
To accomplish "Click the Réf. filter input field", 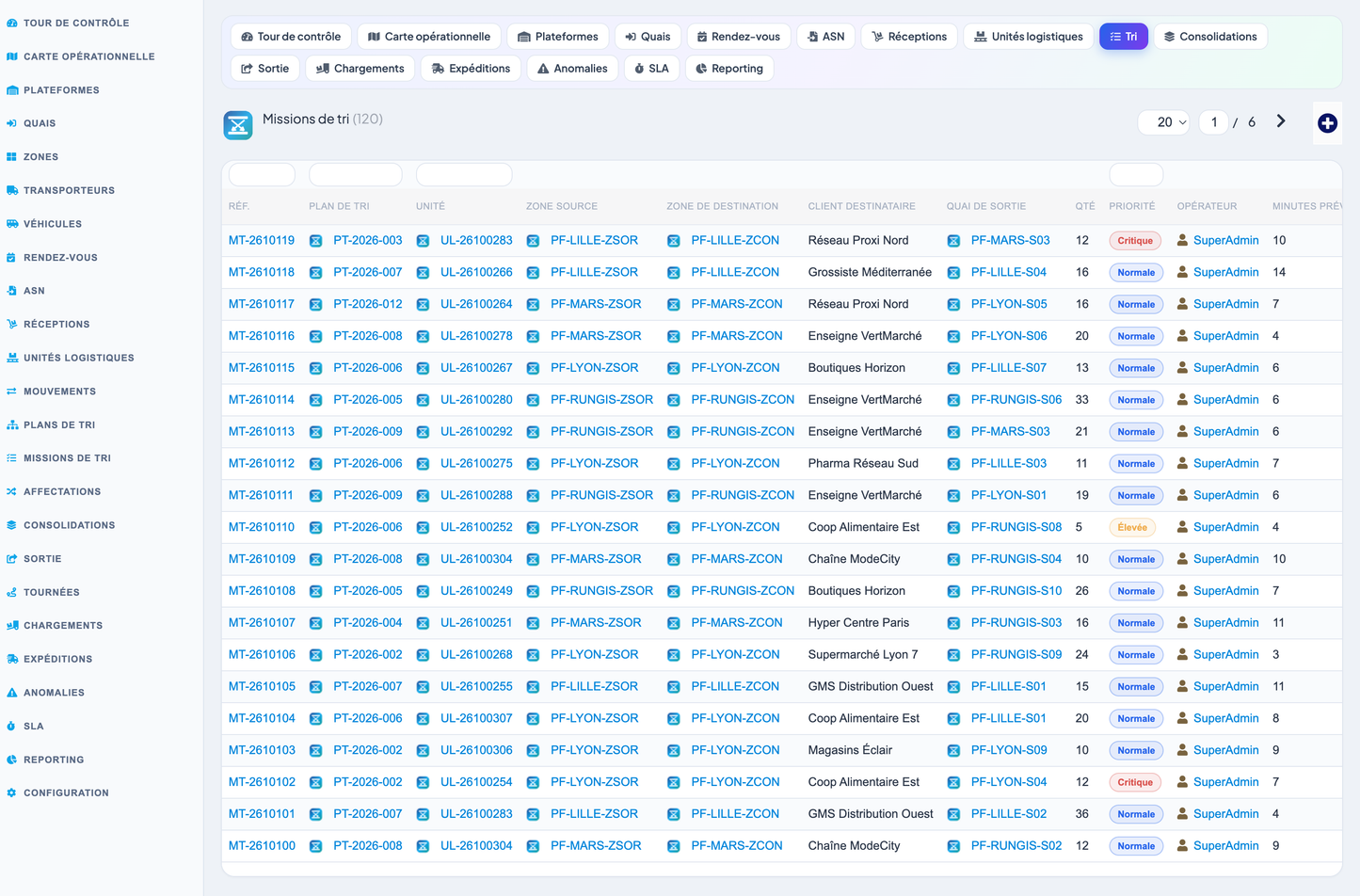I will pyautogui.click(x=262, y=175).
